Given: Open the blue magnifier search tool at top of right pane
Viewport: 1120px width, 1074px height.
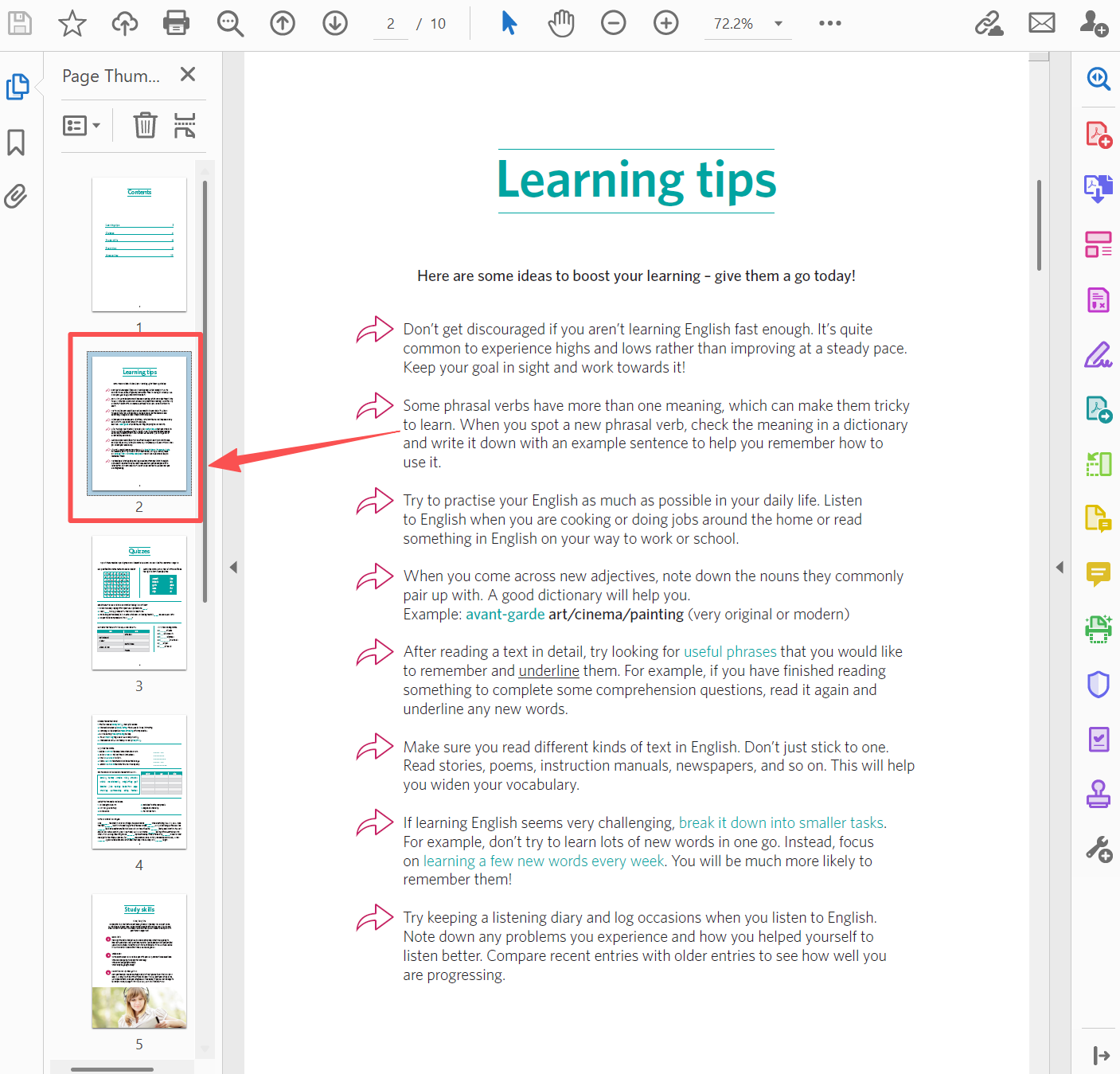Looking at the screenshot, I should 1099,78.
